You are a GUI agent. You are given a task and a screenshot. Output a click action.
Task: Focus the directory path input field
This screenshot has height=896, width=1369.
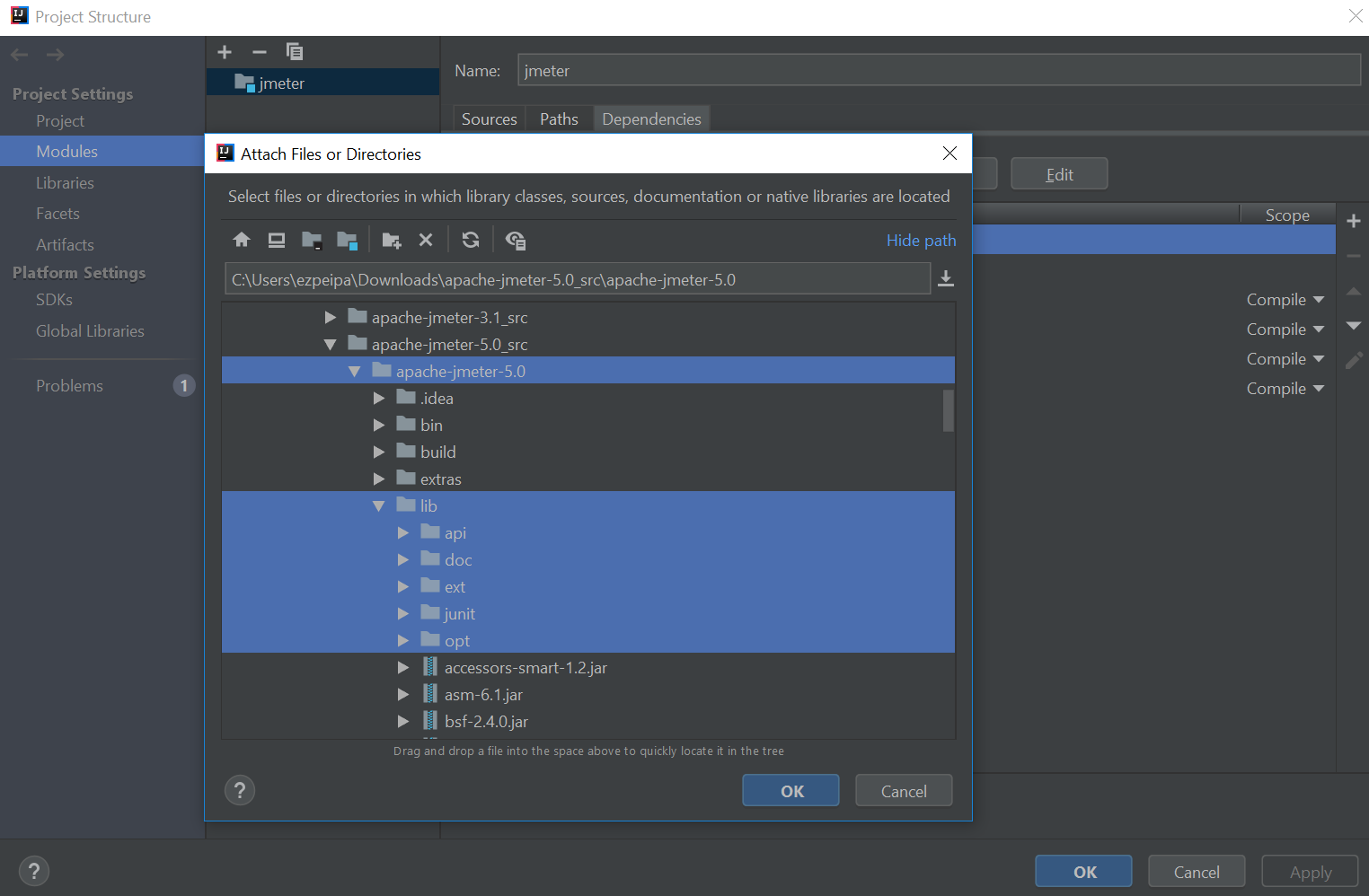pyautogui.click(x=577, y=279)
